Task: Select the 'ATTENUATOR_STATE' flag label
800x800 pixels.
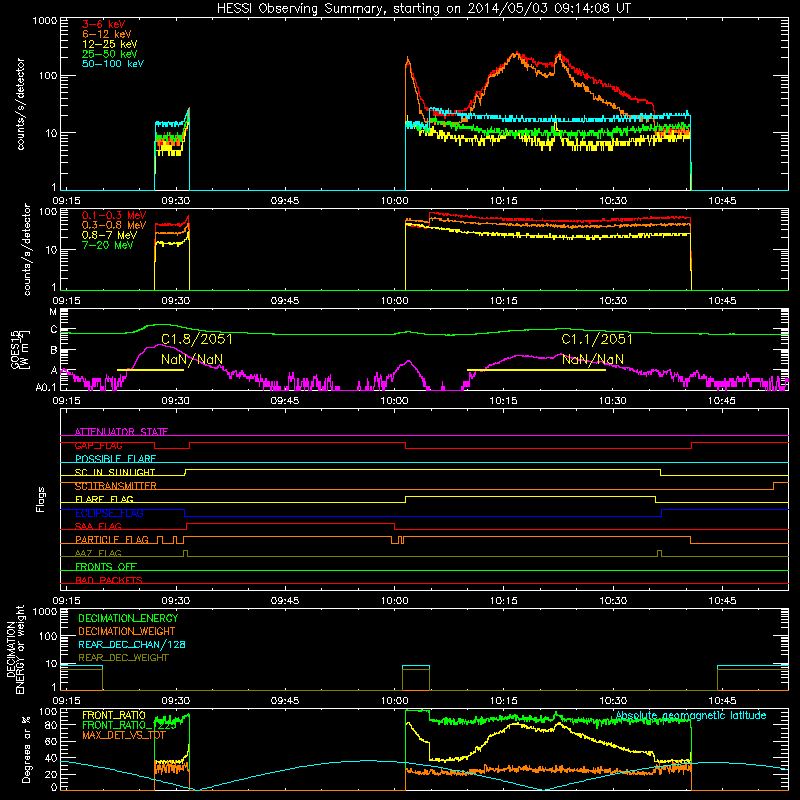Action: pyautogui.click(x=121, y=432)
